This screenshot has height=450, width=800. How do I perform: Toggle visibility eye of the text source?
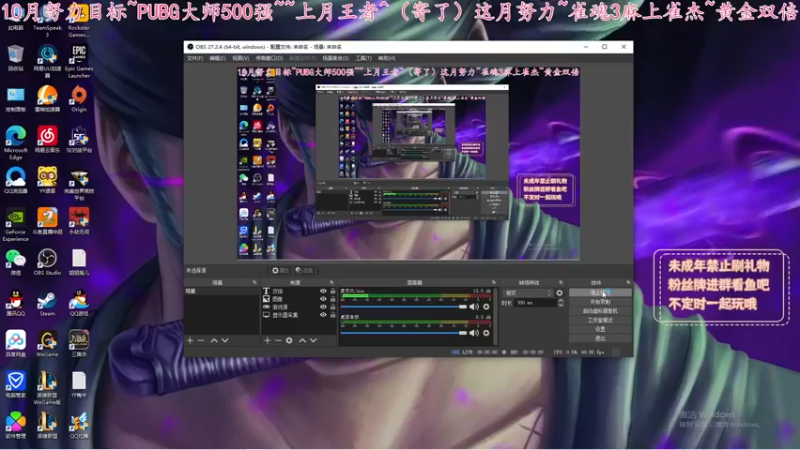(323, 291)
